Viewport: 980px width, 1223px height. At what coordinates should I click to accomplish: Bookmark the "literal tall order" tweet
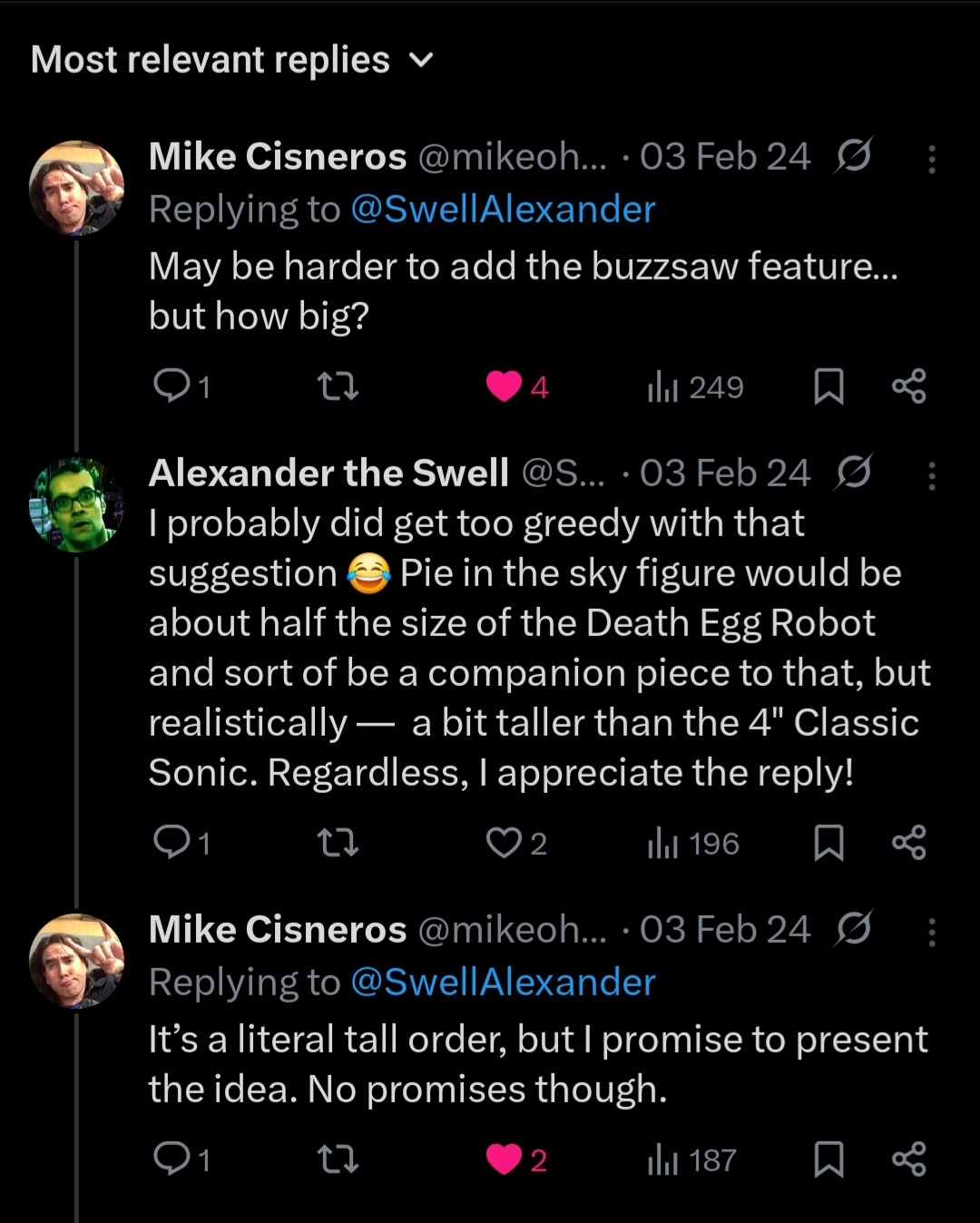[828, 1159]
